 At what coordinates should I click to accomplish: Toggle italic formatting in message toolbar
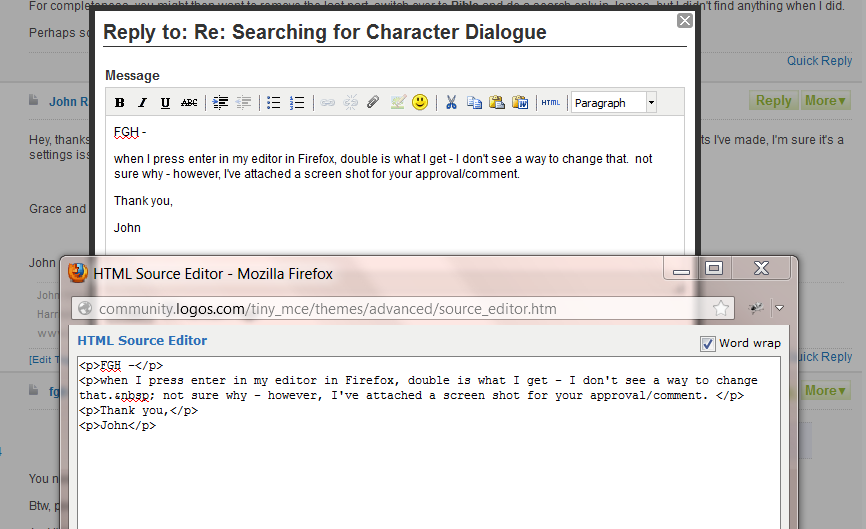click(x=142, y=103)
